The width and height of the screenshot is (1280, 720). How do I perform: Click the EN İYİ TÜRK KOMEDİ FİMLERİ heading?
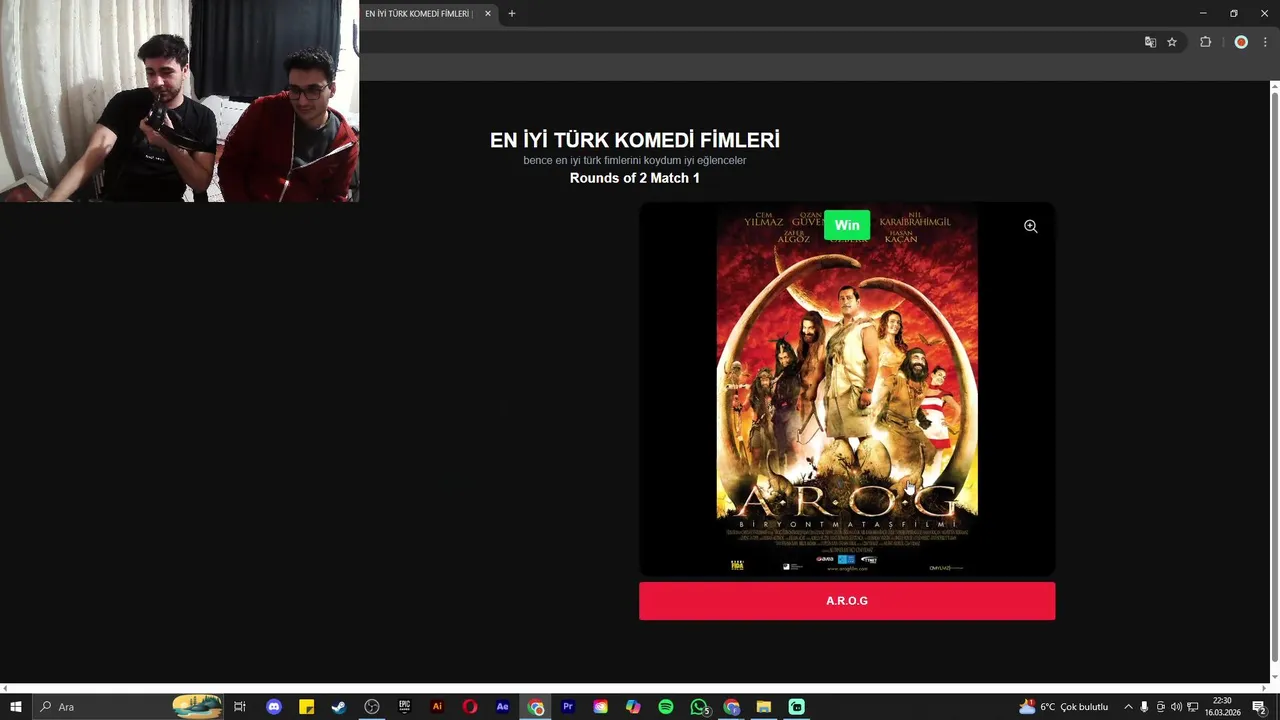tap(635, 141)
